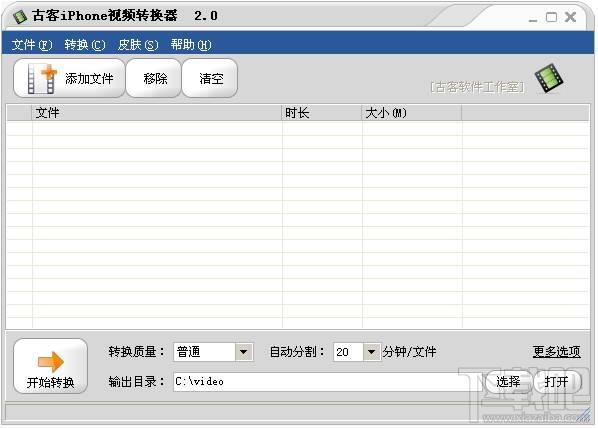Open the 更多选项 link
The width and height of the screenshot is (598, 428).
click(556, 351)
